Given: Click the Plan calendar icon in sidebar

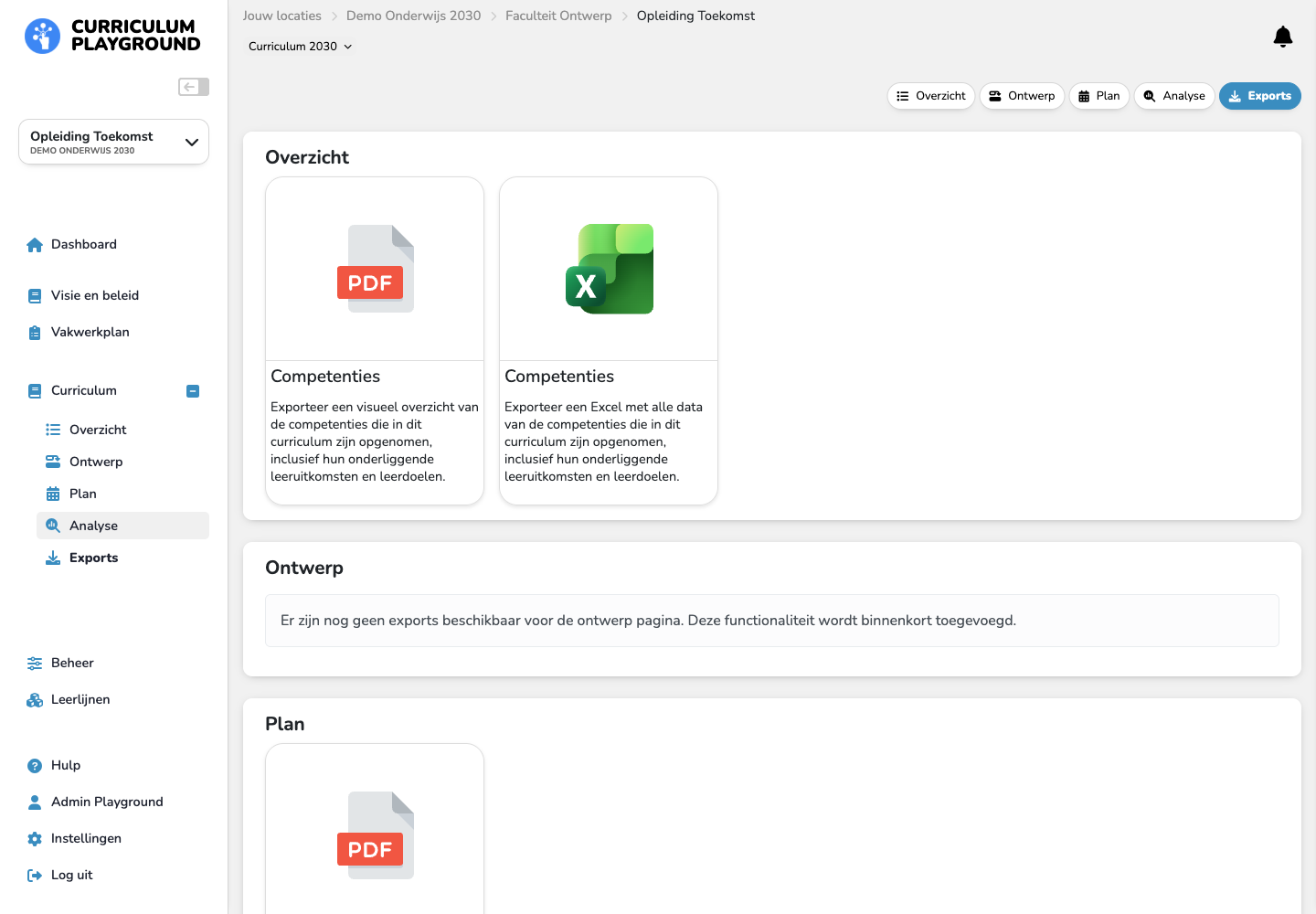Looking at the screenshot, I should pyautogui.click(x=53, y=494).
